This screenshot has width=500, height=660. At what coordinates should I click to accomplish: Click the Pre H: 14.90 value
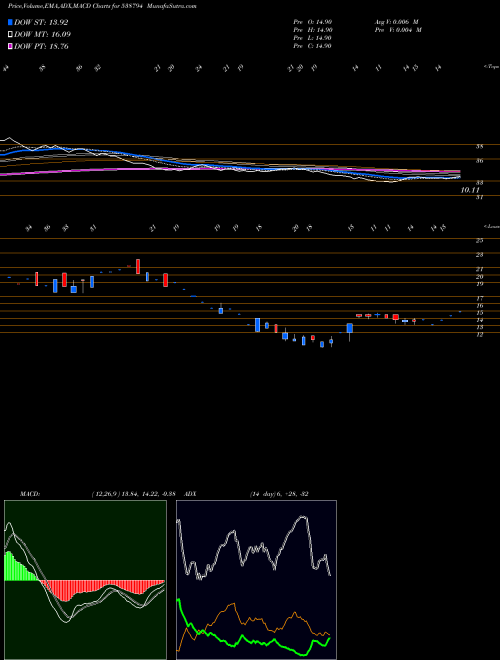point(313,30)
